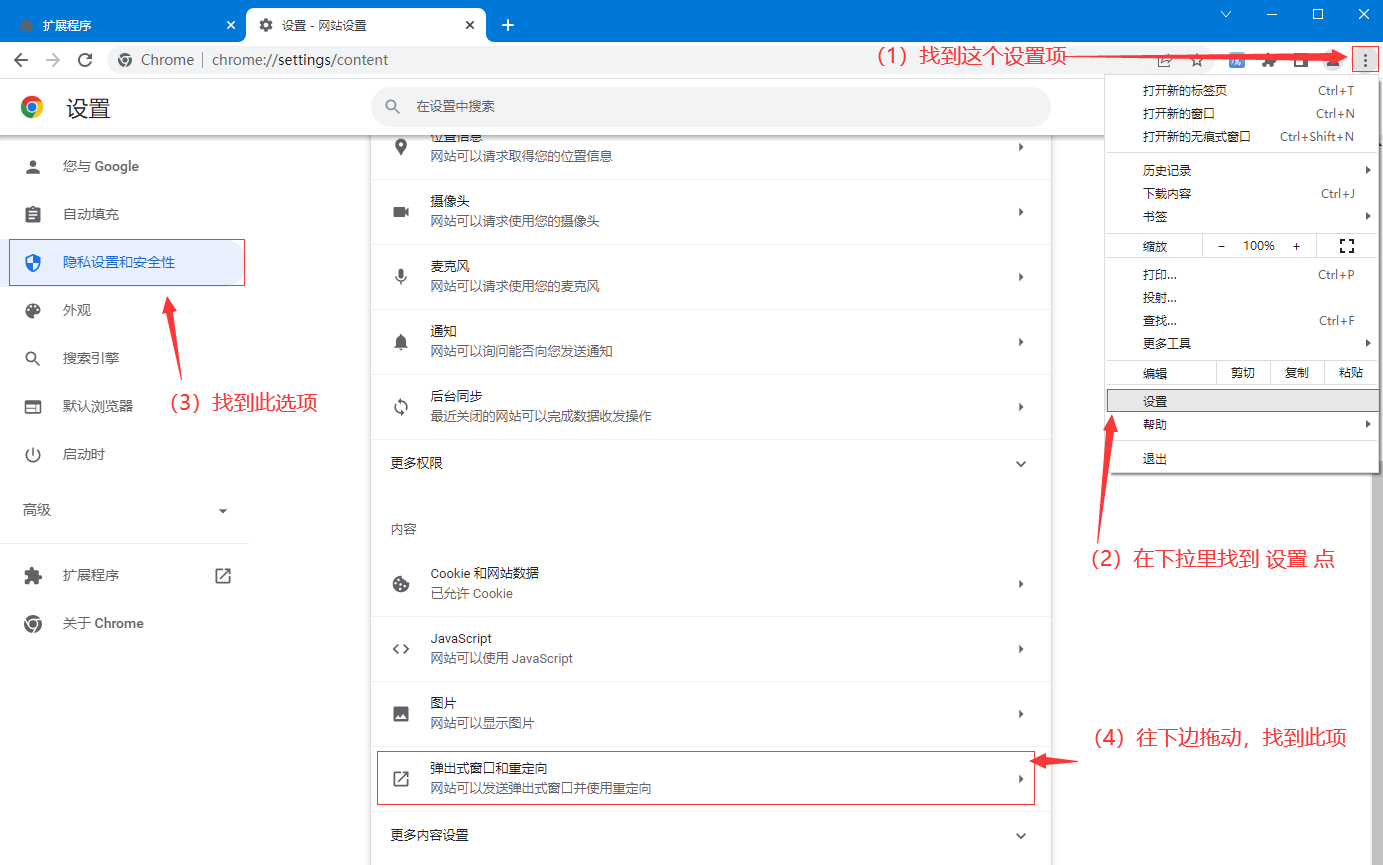The width and height of the screenshot is (1383, 865).
Task: Open the Extensions puzzle icon
Action: (1269, 60)
